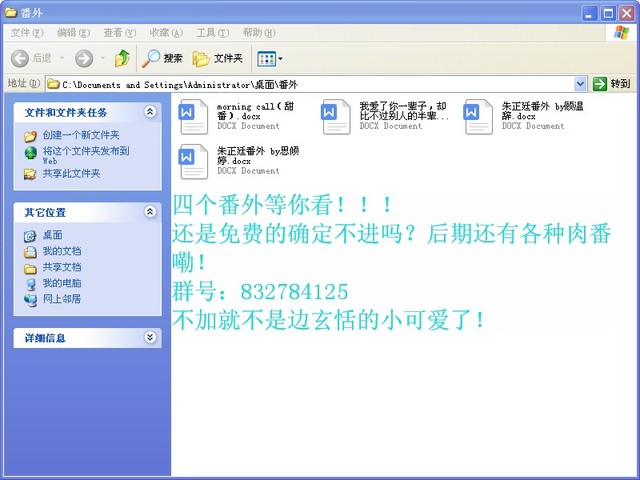Screen dimensions: 640x480
Task: Click 创建一个新文件夹 link
Action: pyautogui.click(x=81, y=135)
